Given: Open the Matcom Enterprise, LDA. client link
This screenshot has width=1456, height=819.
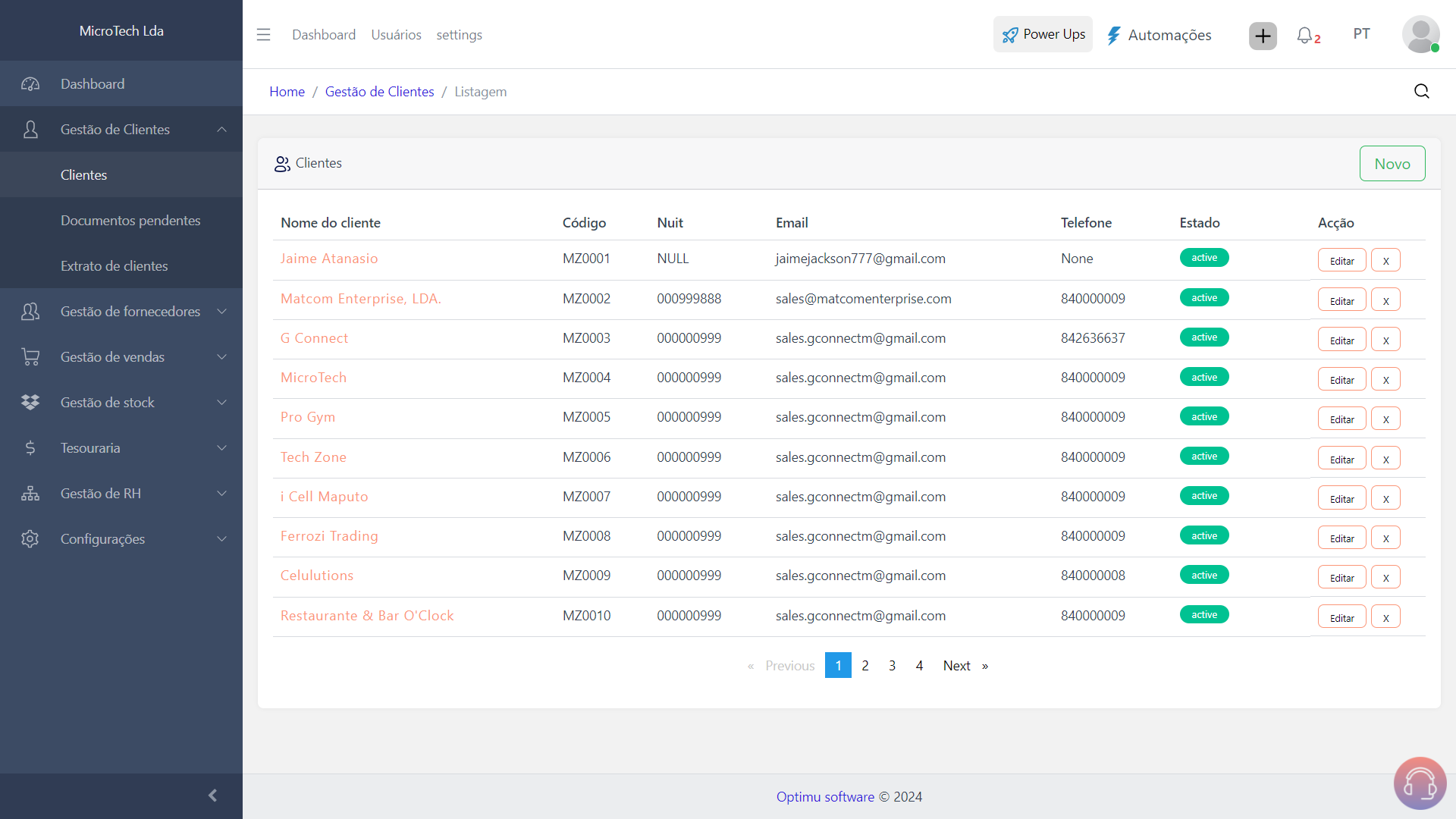Looking at the screenshot, I should (x=360, y=298).
